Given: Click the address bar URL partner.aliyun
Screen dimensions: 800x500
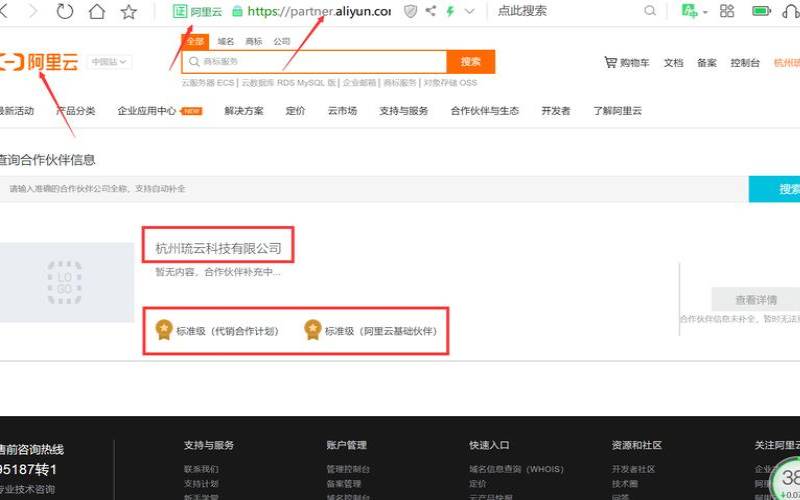Looking at the screenshot, I should coord(319,11).
